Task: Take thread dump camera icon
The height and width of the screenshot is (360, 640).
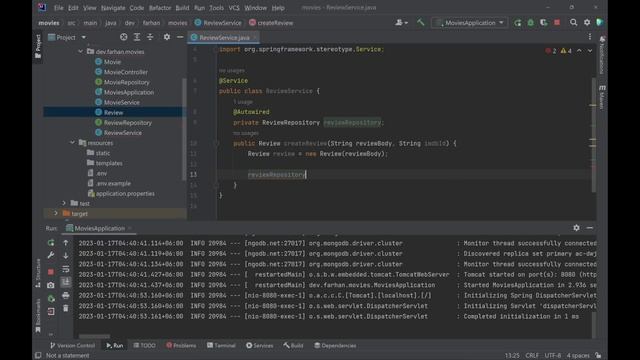Action: 51,285
